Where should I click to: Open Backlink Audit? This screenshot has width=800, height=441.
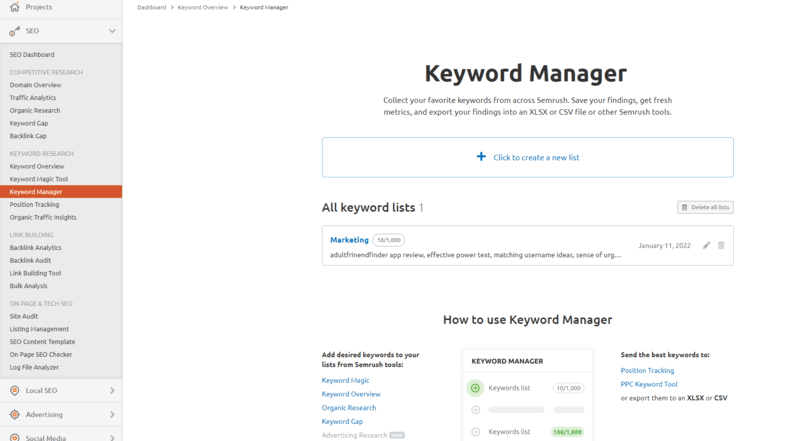click(30, 260)
